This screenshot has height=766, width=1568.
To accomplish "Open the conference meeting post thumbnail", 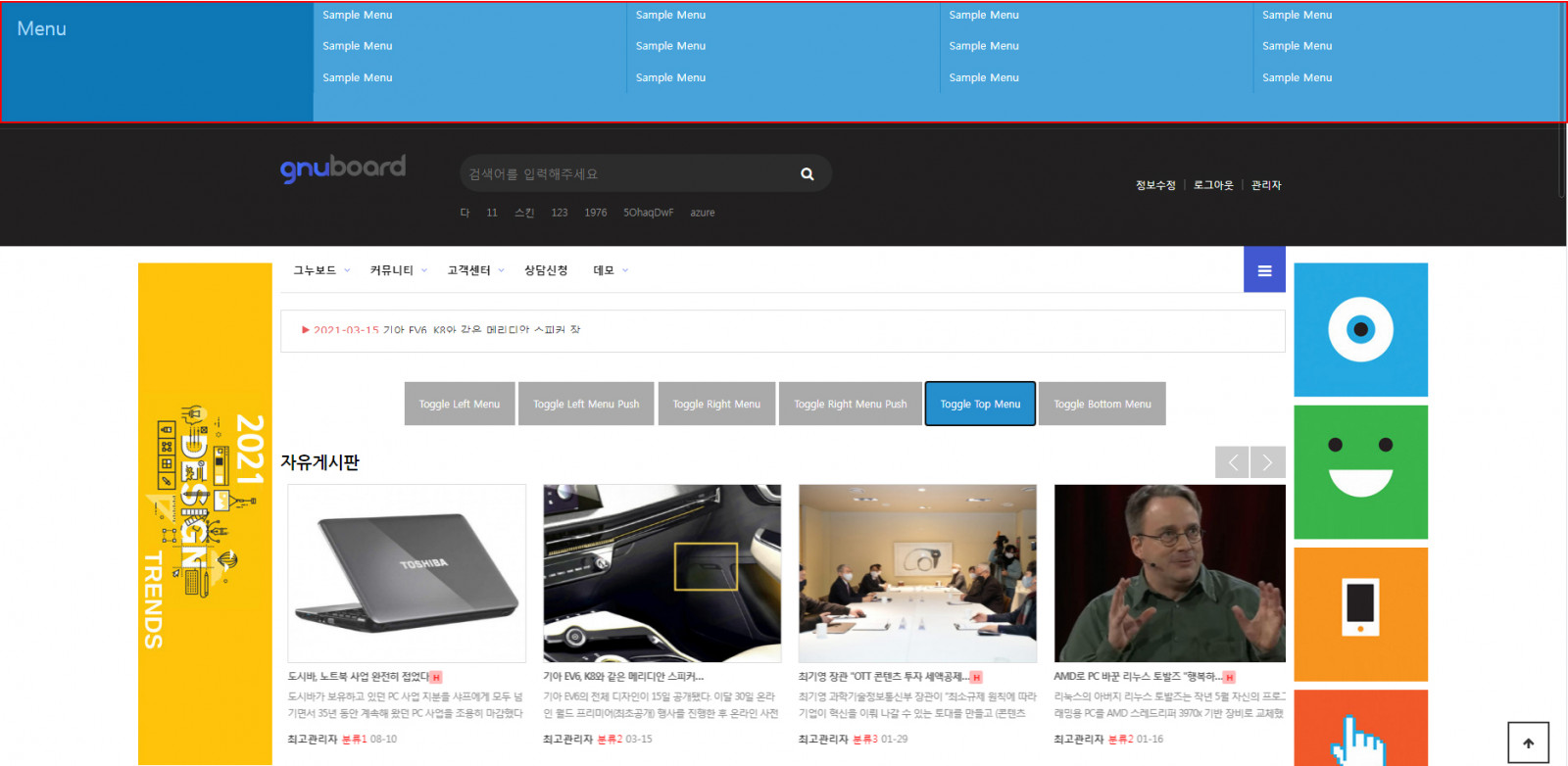I will click(917, 573).
